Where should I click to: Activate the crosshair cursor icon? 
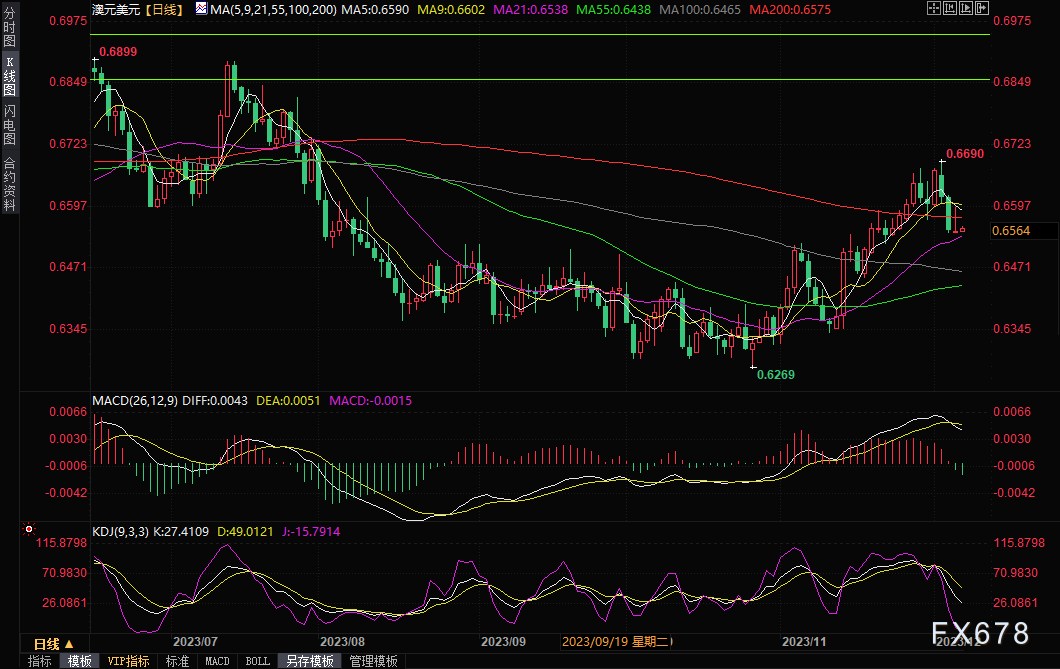(934, 8)
